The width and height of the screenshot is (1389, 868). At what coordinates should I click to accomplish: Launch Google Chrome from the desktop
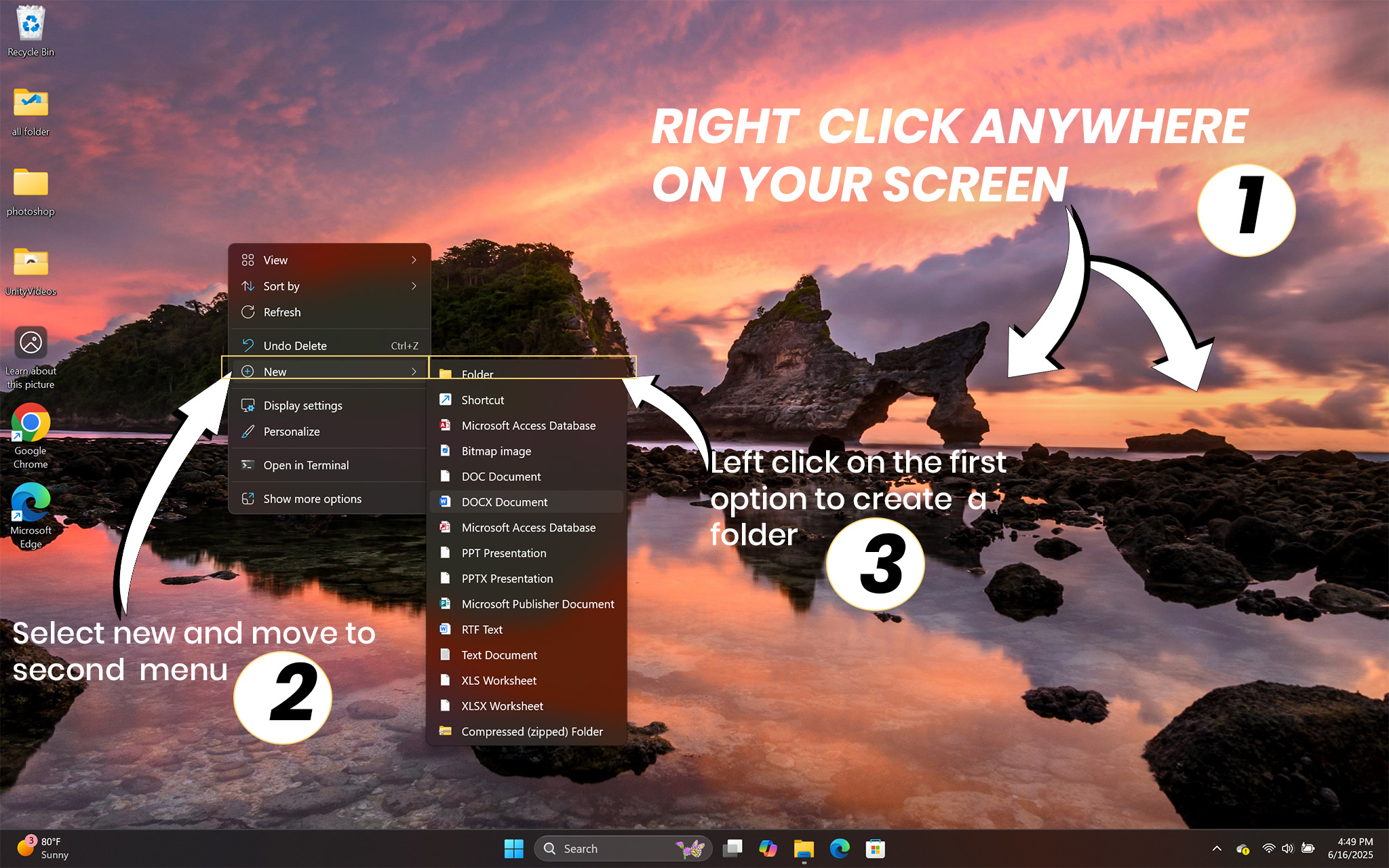[x=30, y=429]
